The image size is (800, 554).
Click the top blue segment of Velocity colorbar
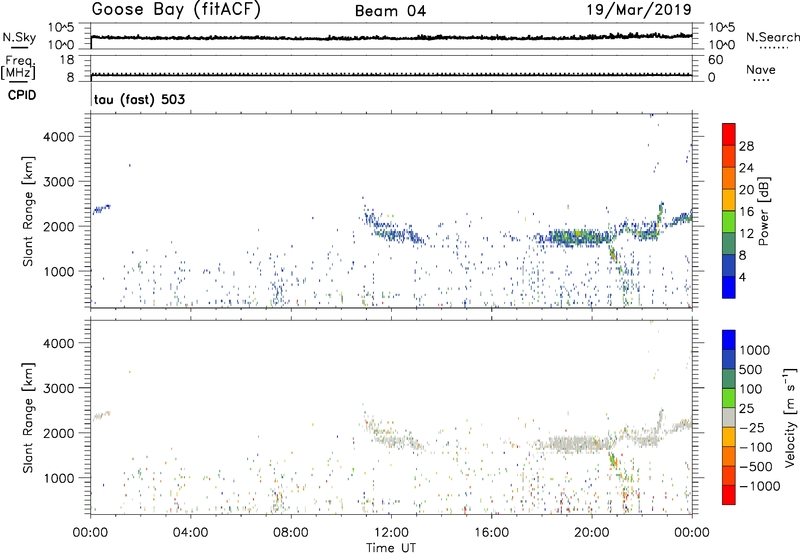coord(729,340)
